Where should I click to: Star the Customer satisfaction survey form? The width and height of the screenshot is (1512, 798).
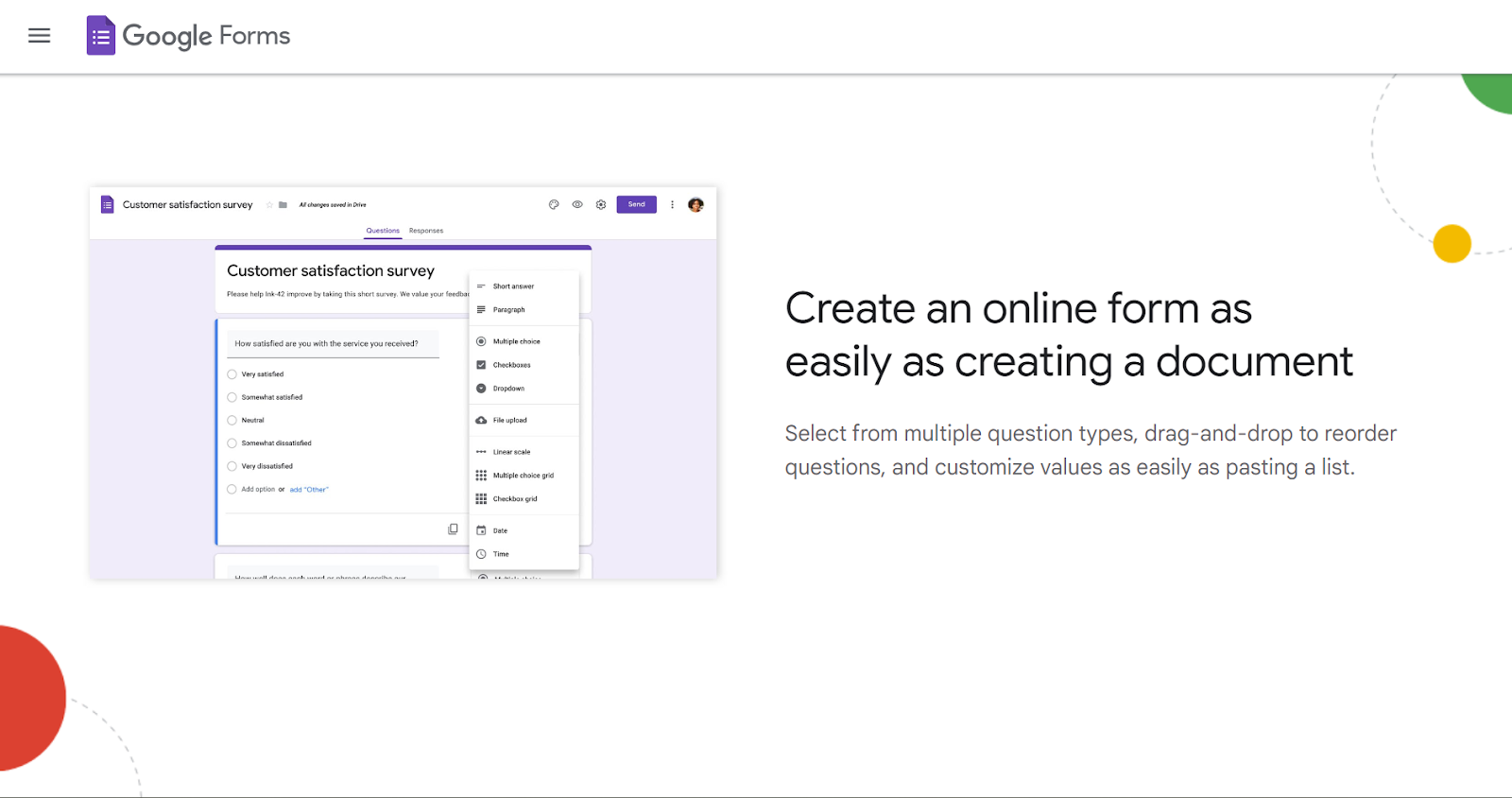pos(269,205)
